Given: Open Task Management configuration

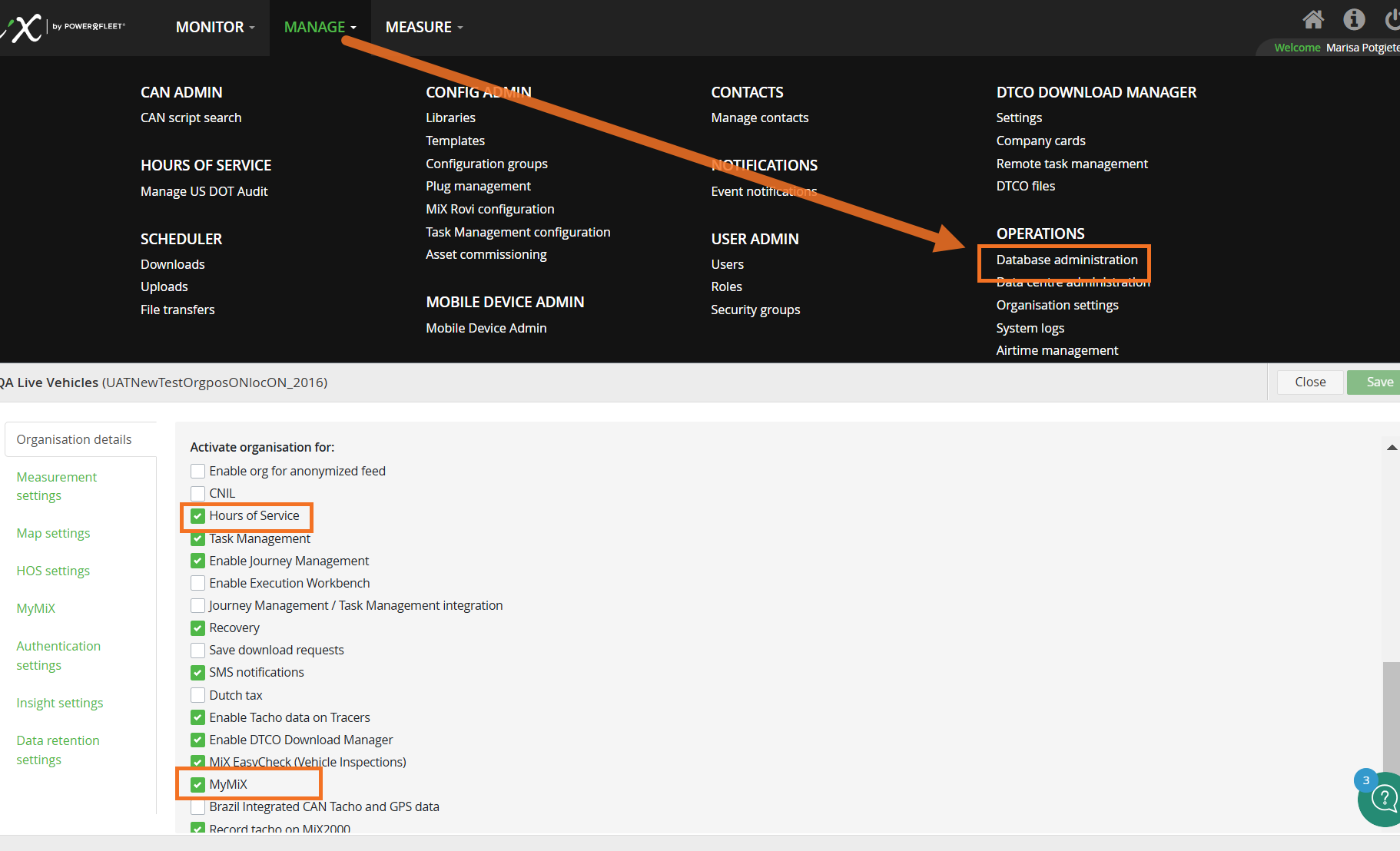Looking at the screenshot, I should 518,232.
